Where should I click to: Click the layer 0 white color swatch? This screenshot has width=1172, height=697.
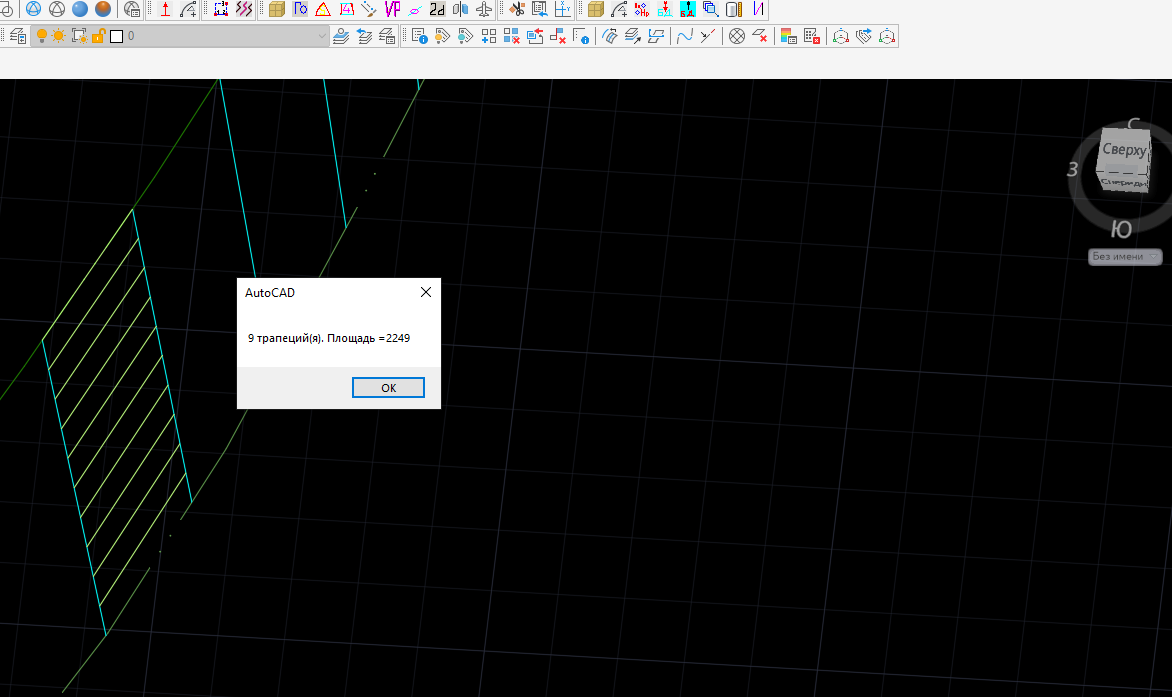pyautogui.click(x=117, y=37)
